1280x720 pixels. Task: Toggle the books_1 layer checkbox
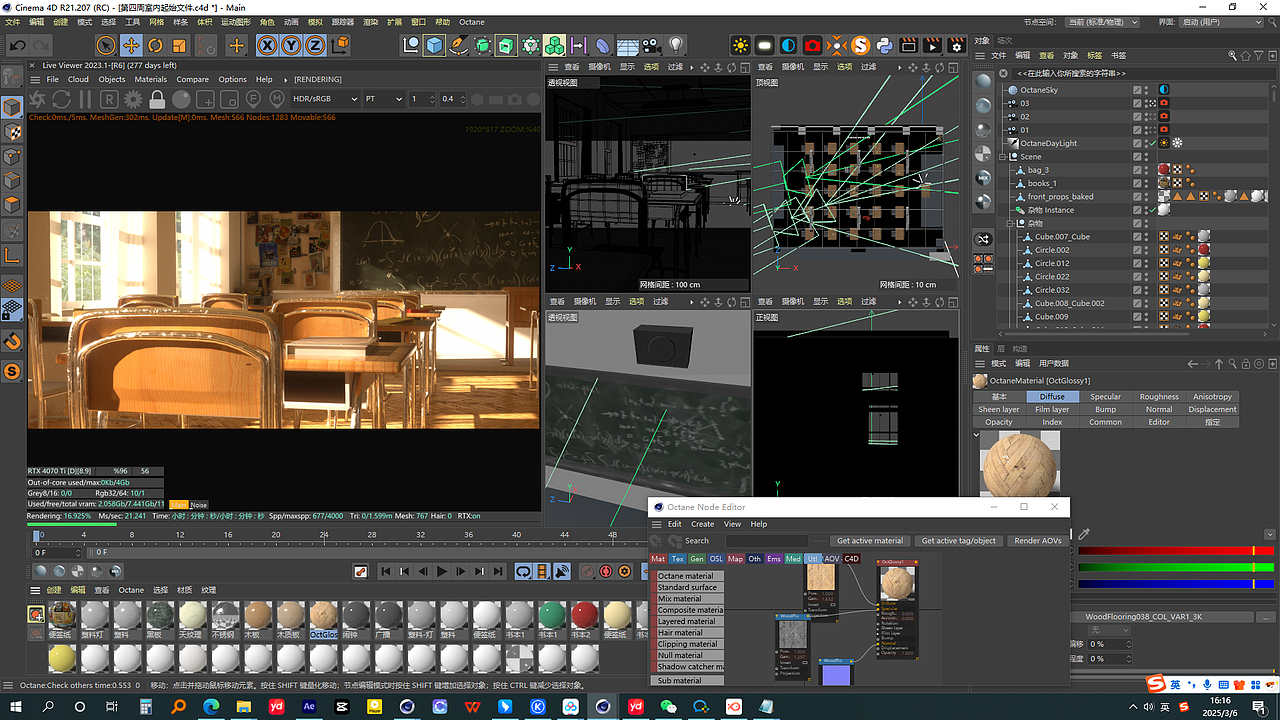(x=1137, y=183)
